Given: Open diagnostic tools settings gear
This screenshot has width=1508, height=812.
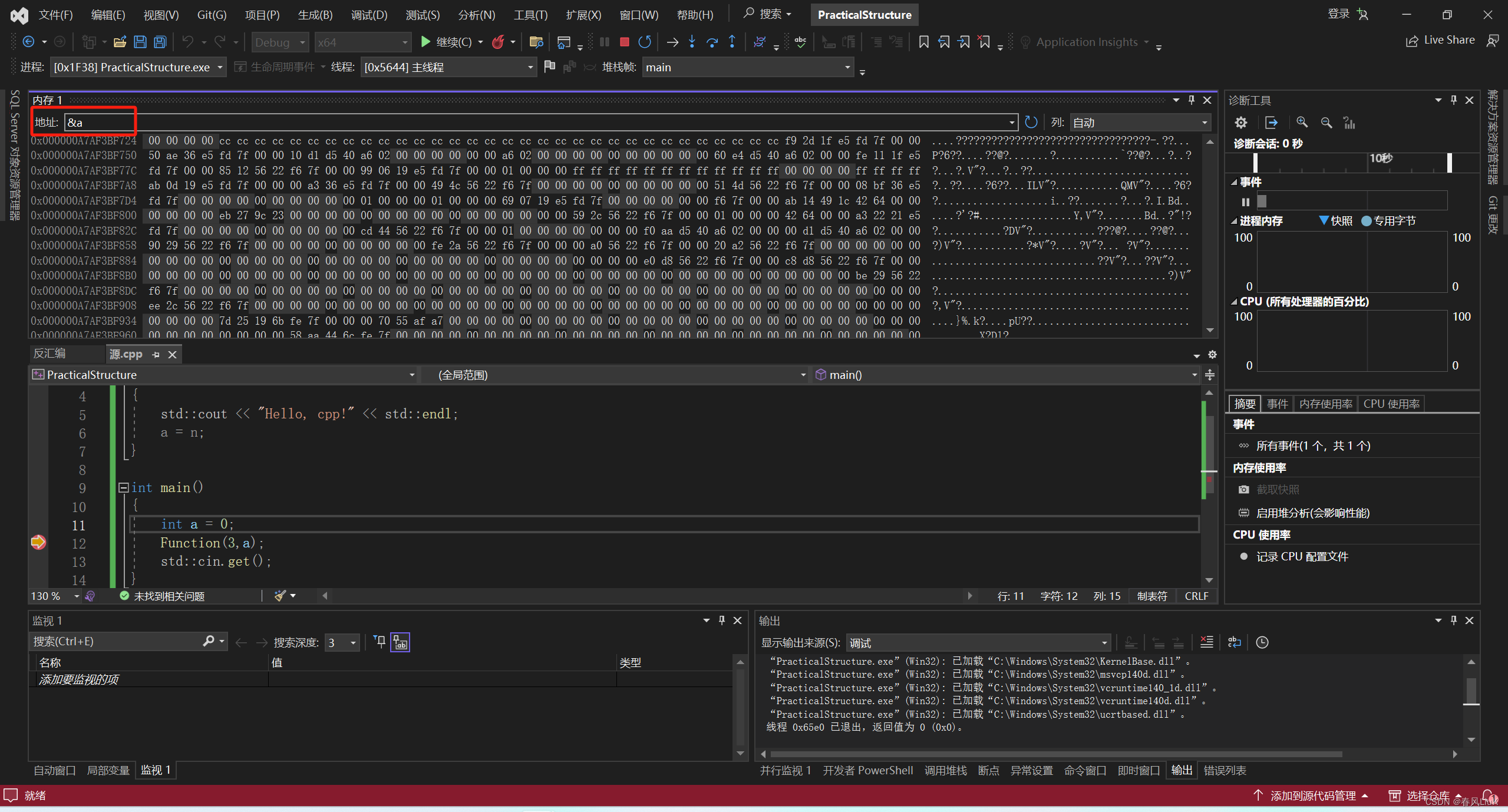Looking at the screenshot, I should coord(1241,123).
